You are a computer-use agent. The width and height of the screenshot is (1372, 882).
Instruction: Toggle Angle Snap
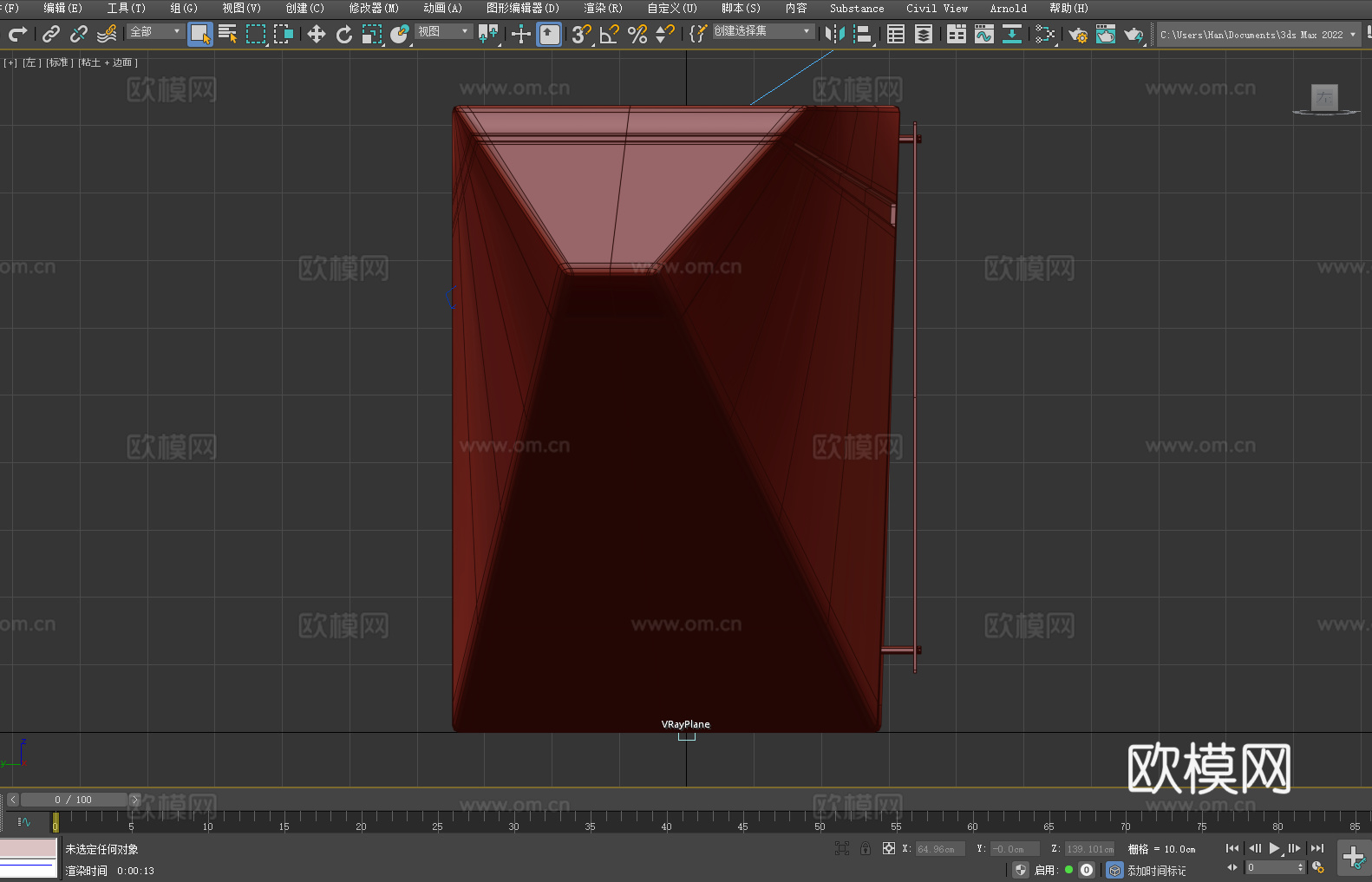(x=610, y=34)
